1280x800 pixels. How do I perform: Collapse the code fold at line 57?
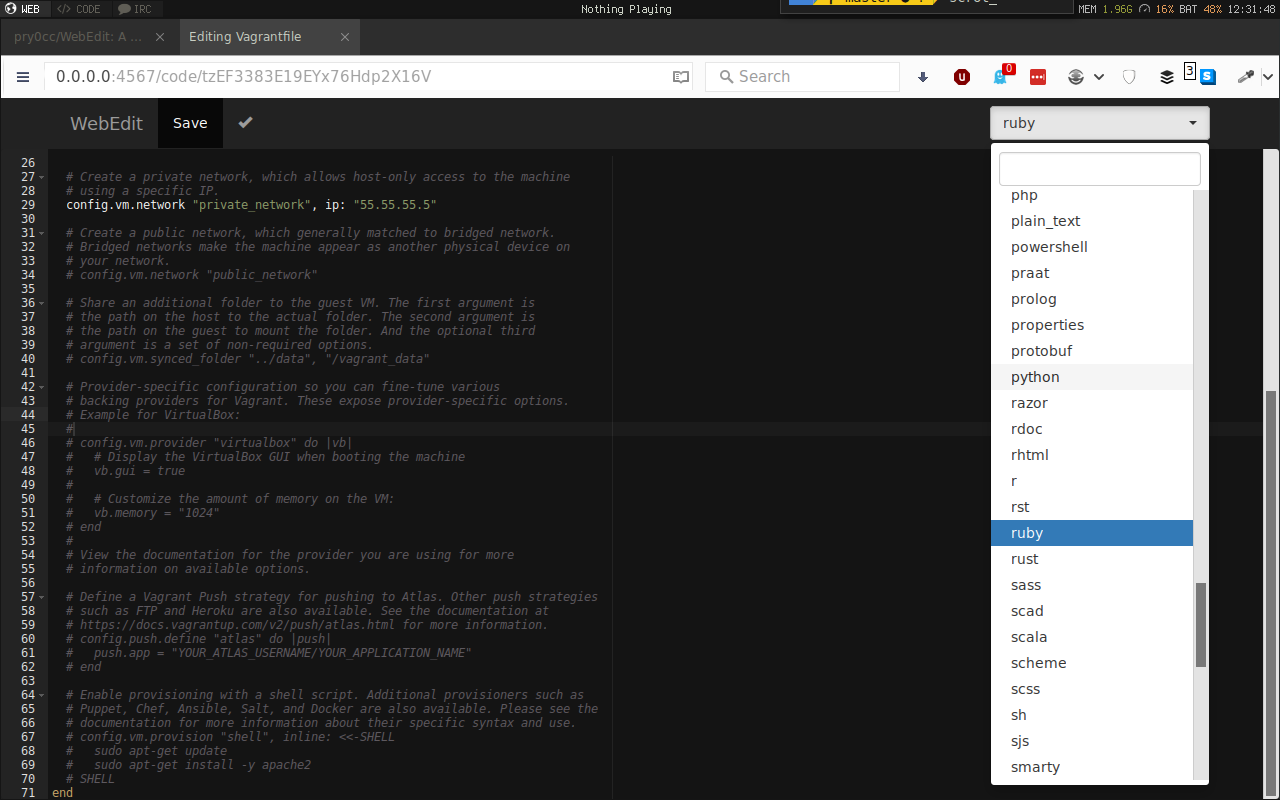point(41,597)
